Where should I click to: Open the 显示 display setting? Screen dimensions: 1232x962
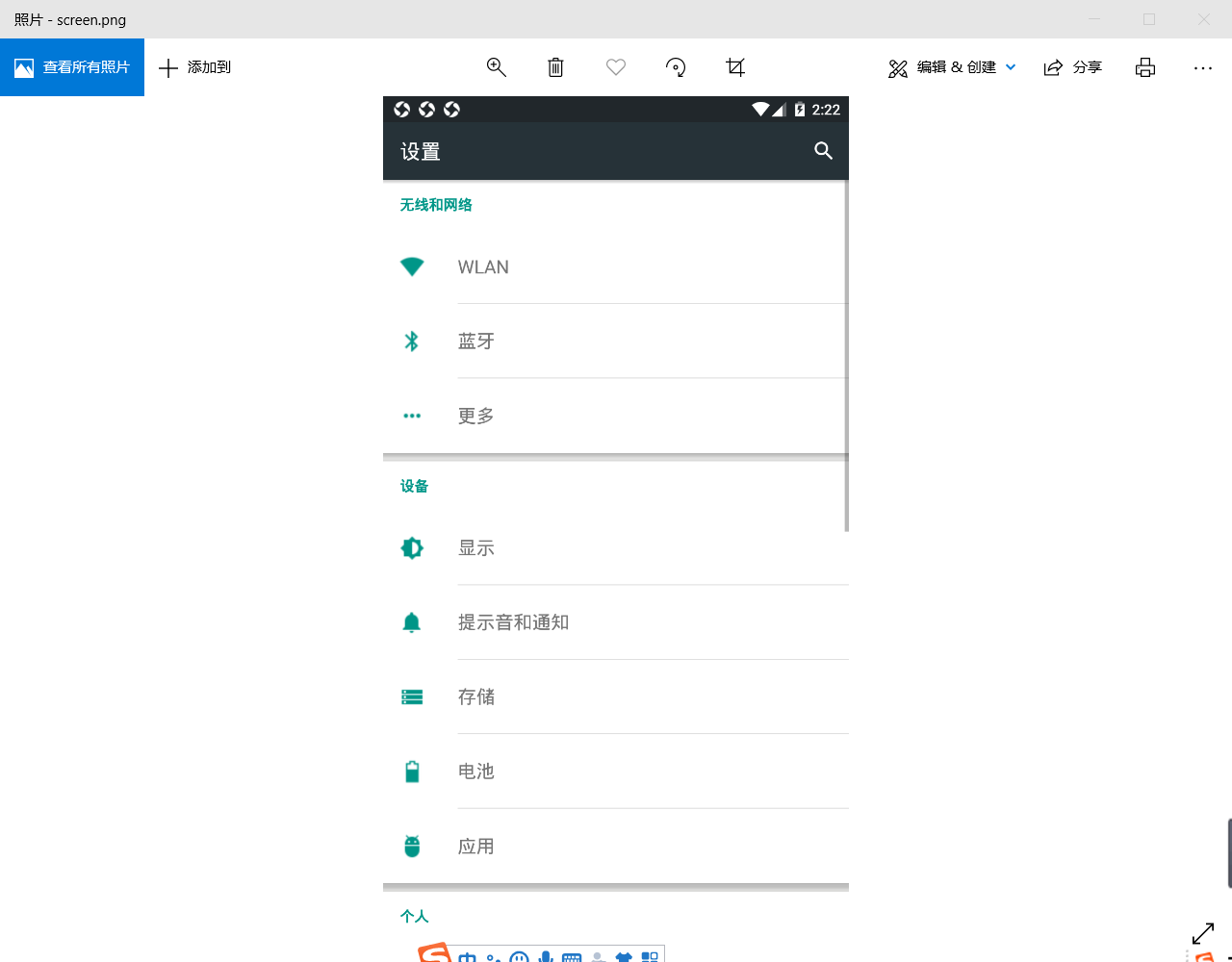click(616, 547)
